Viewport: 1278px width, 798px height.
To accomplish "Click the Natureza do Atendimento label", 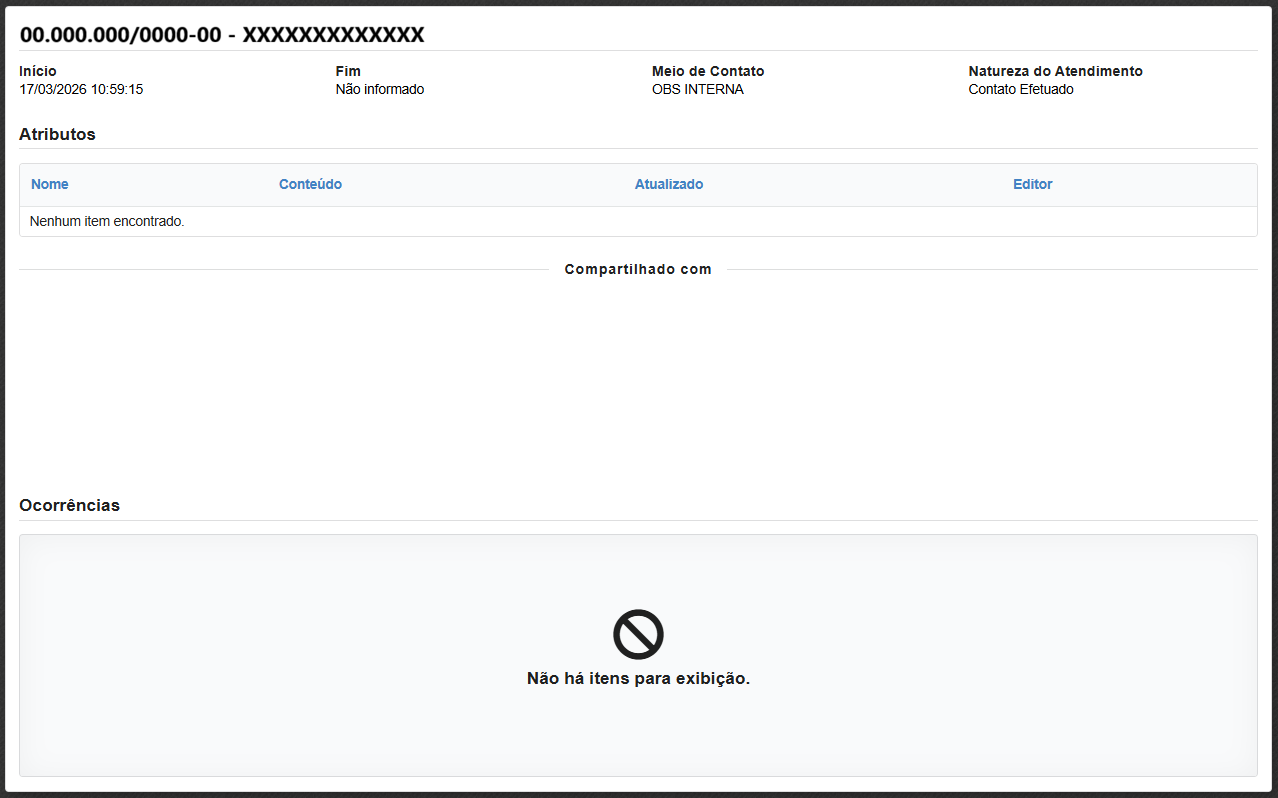I will pos(1055,71).
